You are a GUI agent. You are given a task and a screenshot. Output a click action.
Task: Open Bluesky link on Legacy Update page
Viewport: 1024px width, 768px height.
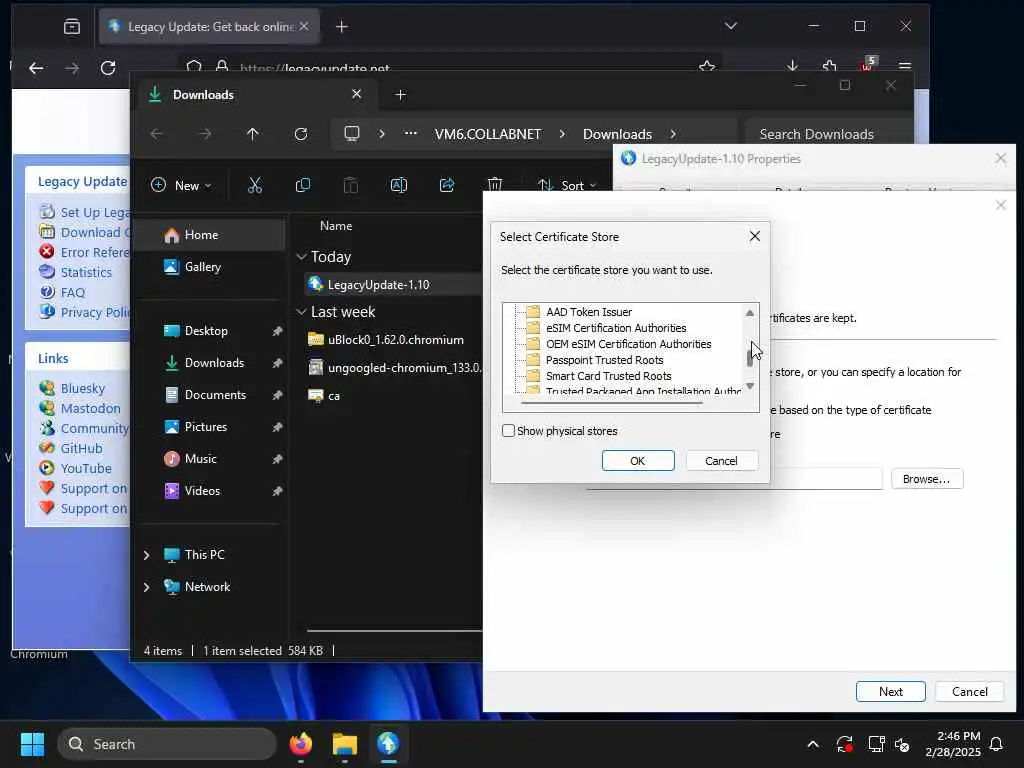click(x=83, y=388)
